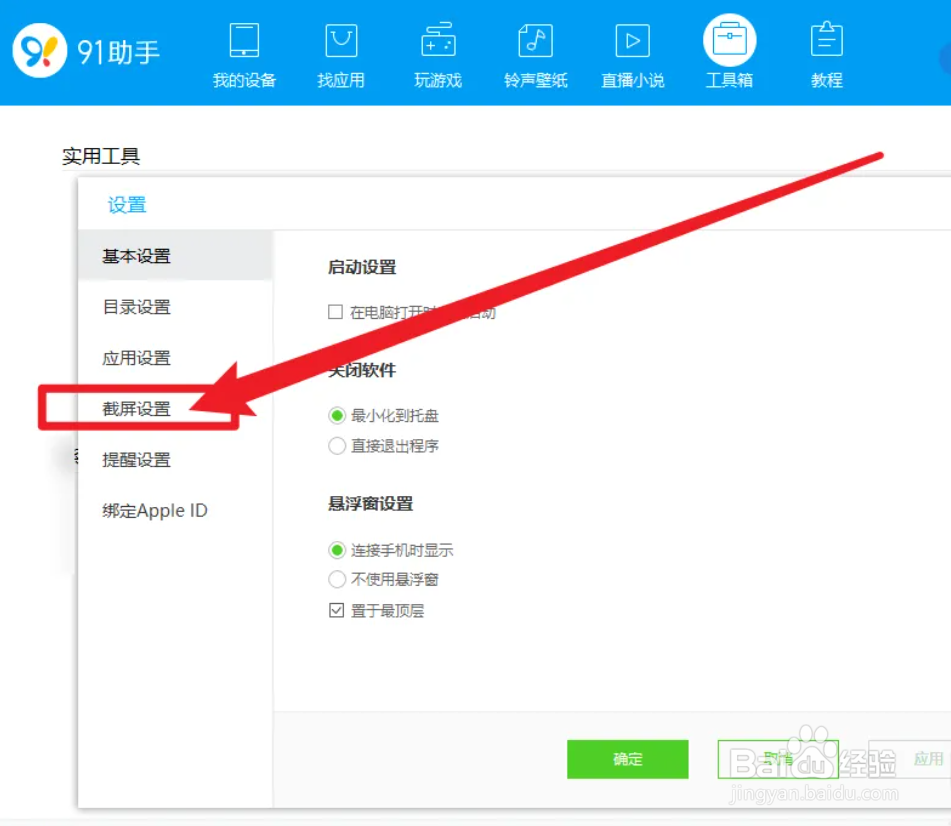Enable launch on computer startup
951x826 pixels.
(x=336, y=312)
